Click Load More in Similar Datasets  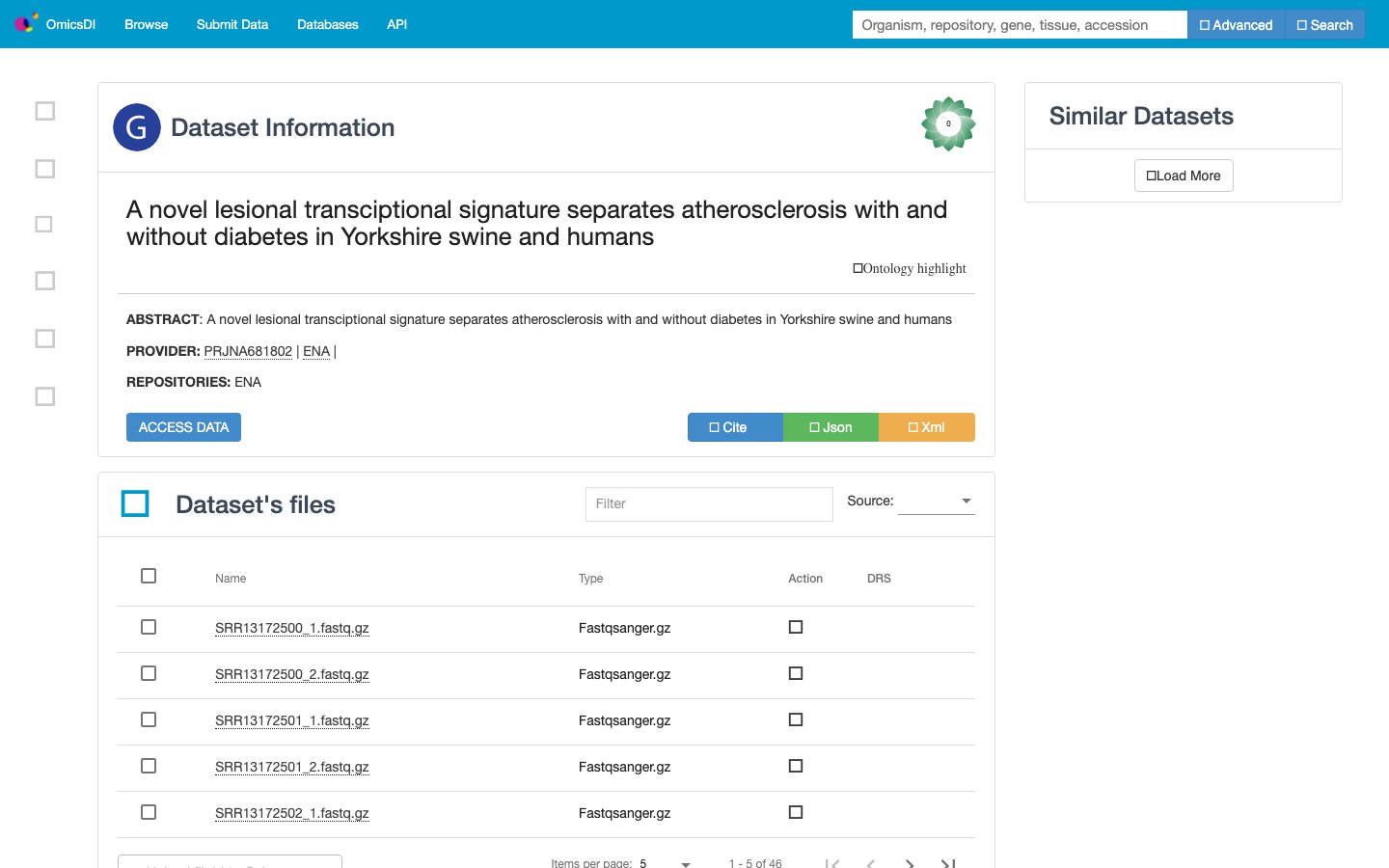coord(1184,176)
